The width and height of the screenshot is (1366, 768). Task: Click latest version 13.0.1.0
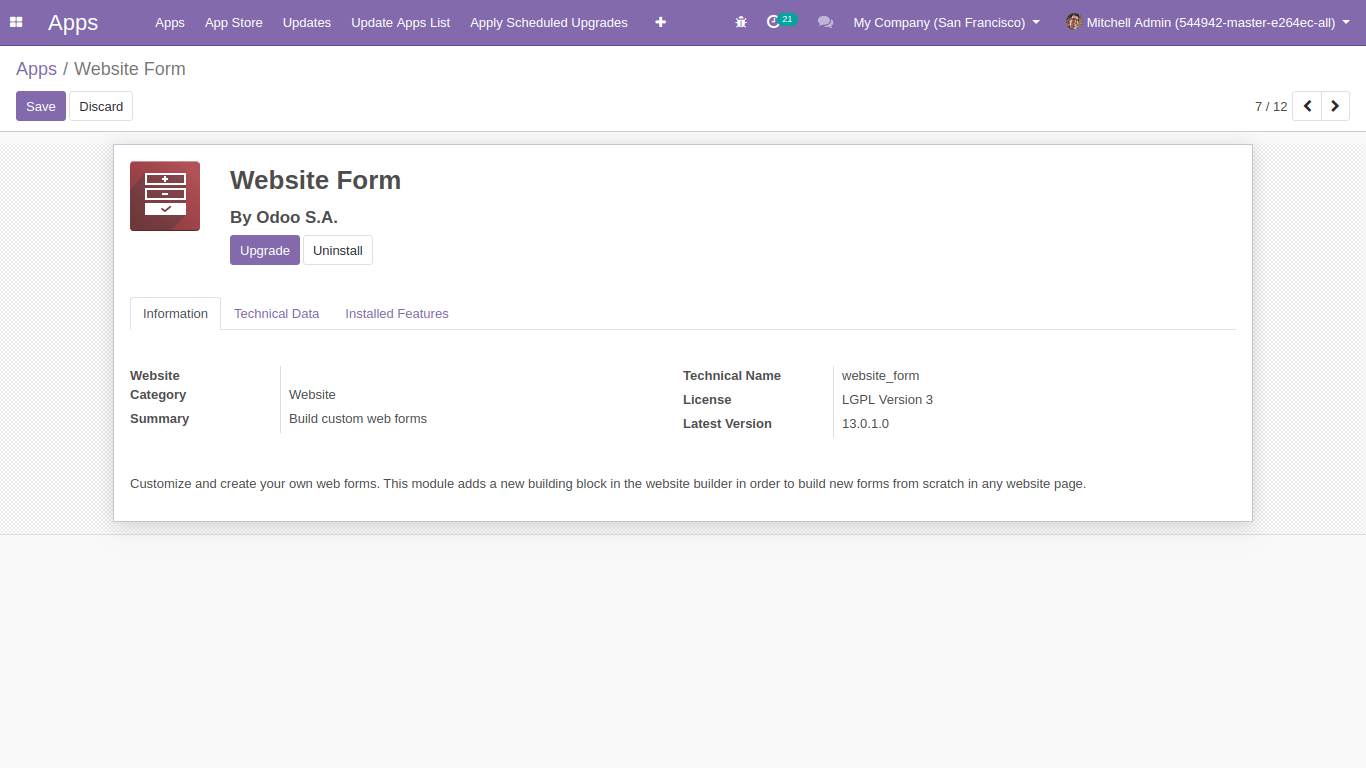865,423
